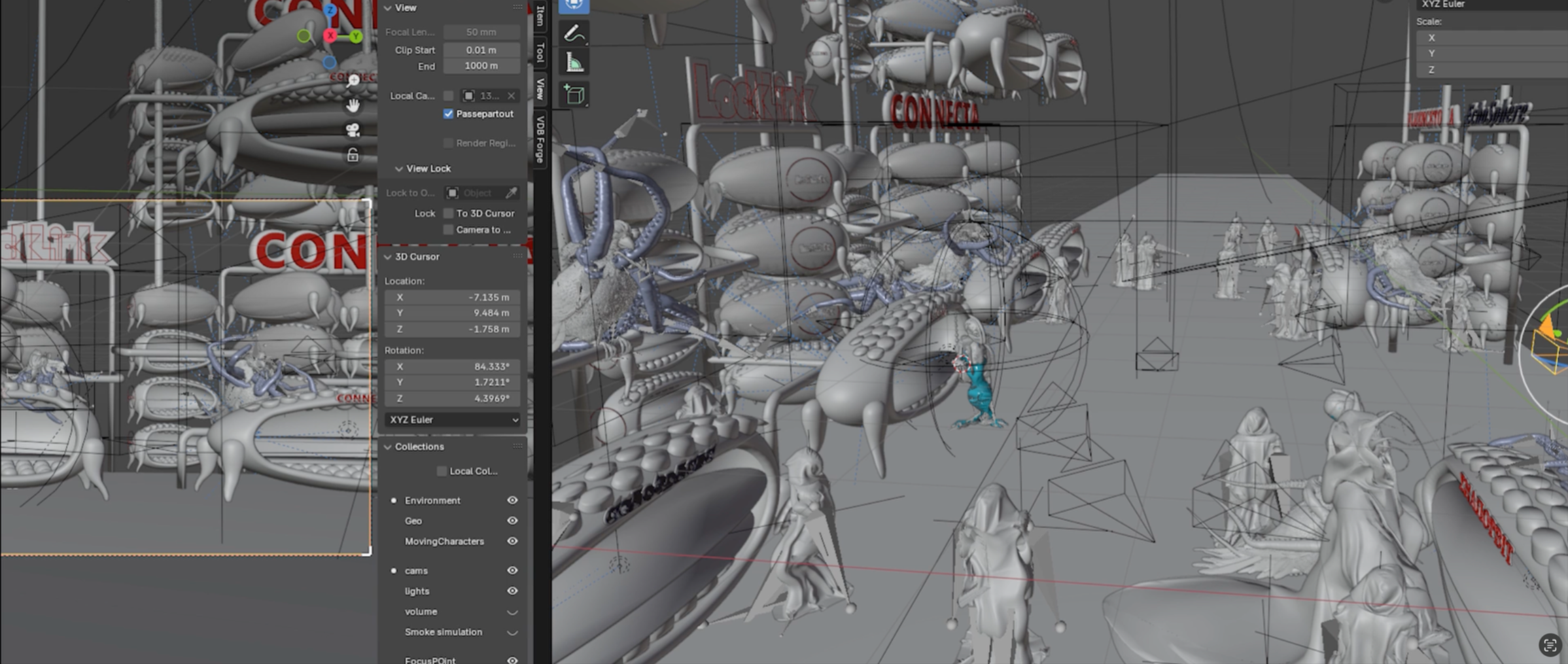Select the Add Cube tool
Image resolution: width=1568 pixels, height=664 pixels.
click(574, 95)
